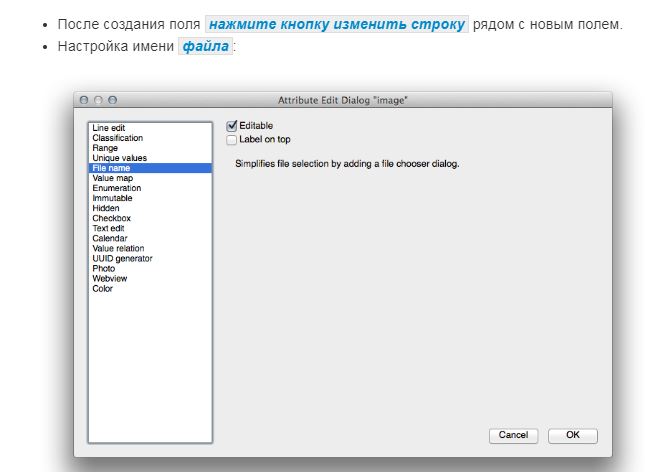Screen dimensions: 645x472
Task: Select Hidden in widget list
Action: (x=150, y=208)
